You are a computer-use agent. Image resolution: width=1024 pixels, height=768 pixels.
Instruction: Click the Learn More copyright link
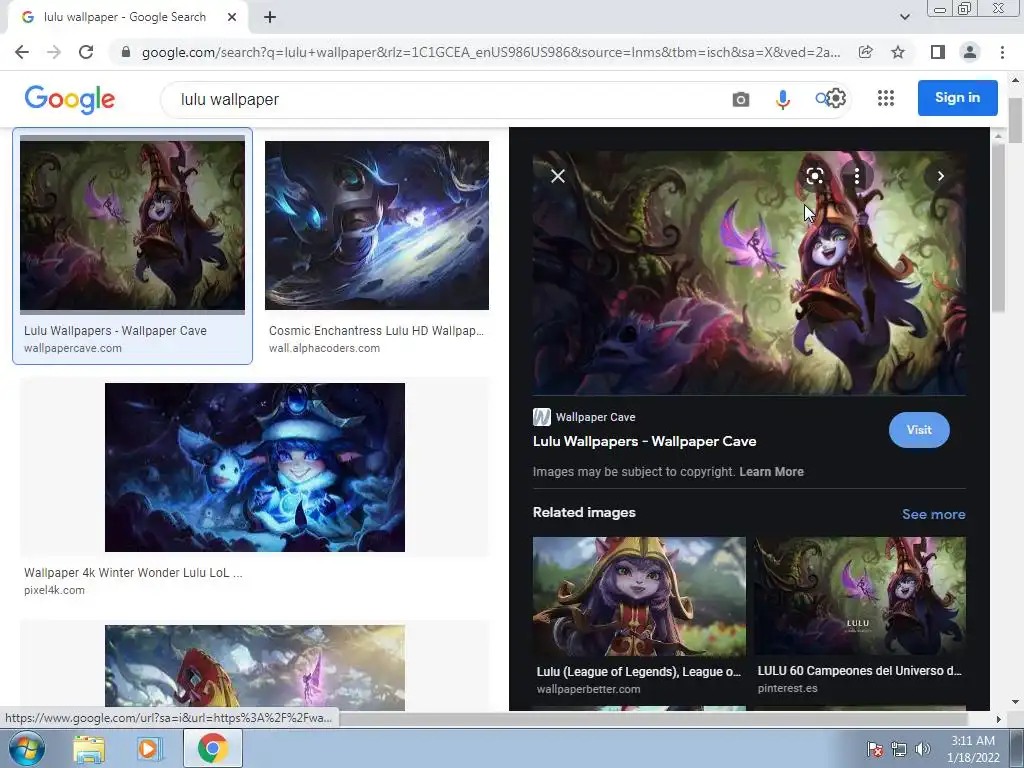click(771, 472)
